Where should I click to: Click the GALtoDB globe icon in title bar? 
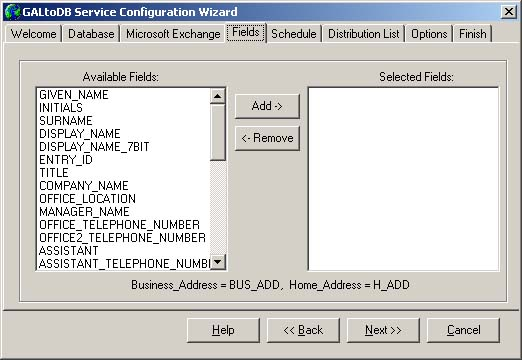click(13, 12)
